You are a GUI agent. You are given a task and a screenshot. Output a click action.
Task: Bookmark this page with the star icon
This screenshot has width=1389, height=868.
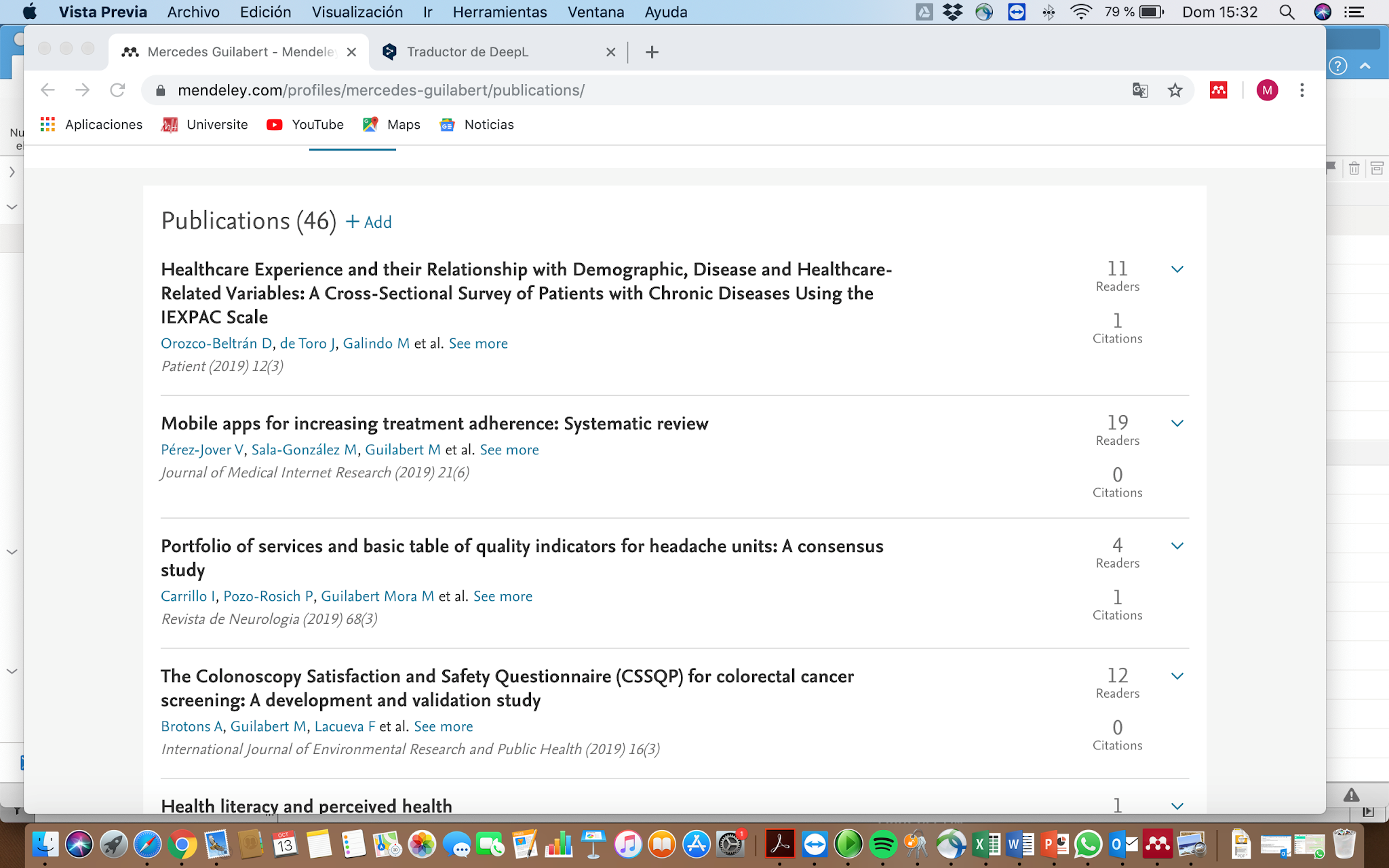pyautogui.click(x=1175, y=90)
